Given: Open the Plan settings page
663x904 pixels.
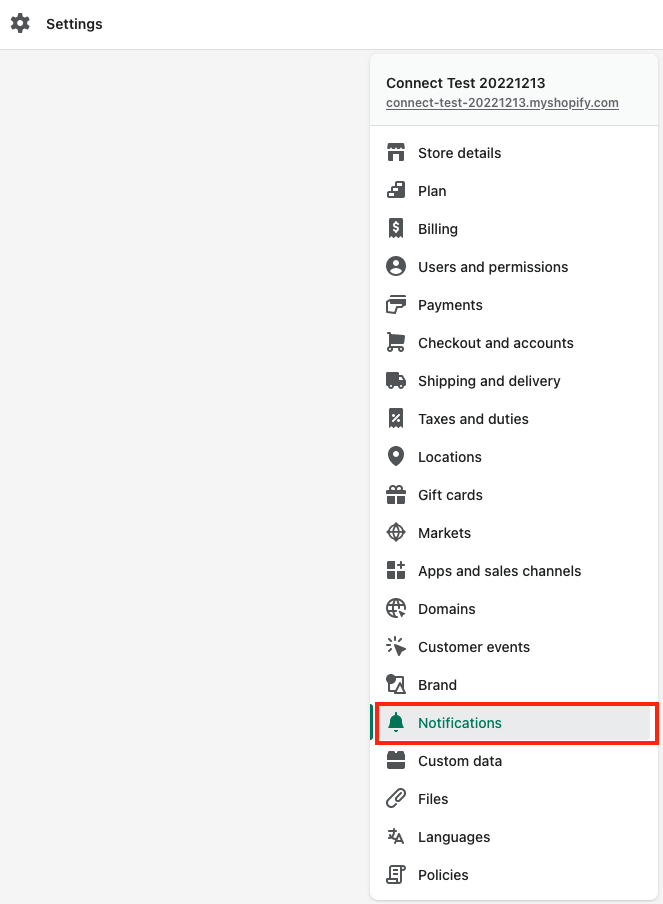Looking at the screenshot, I should pos(432,191).
